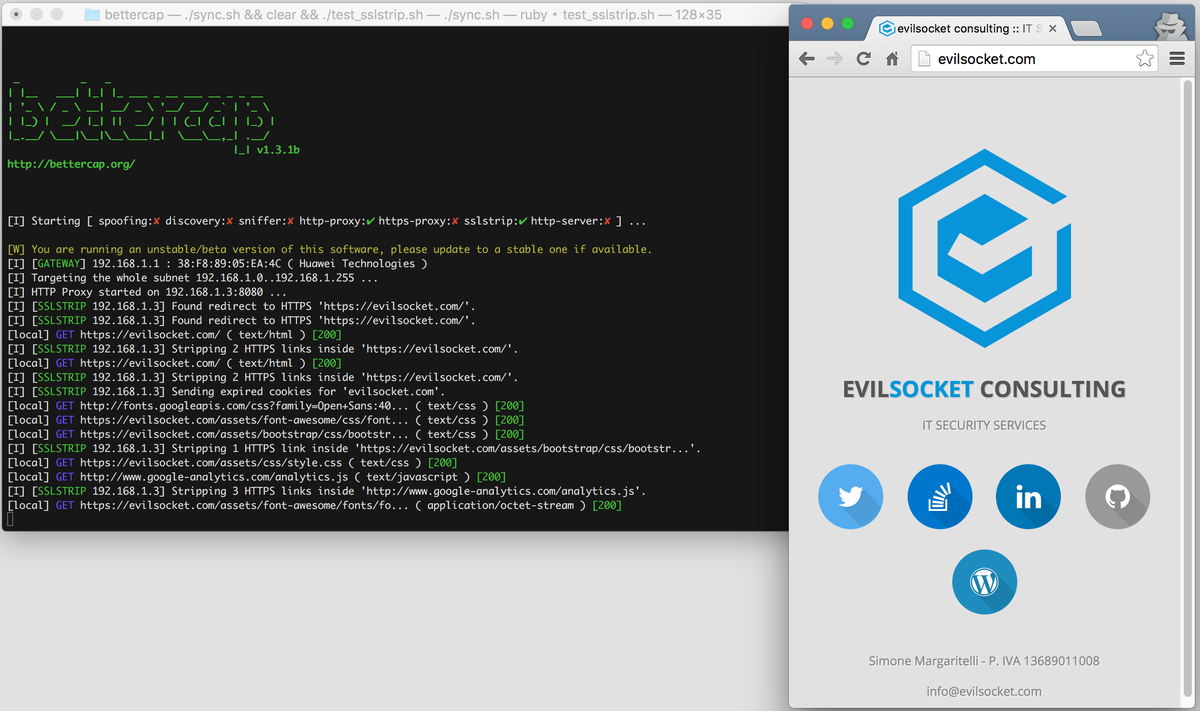The image size is (1200, 711).
Task: Click 'Targeting the whole subnet' line
Action: coord(192,278)
